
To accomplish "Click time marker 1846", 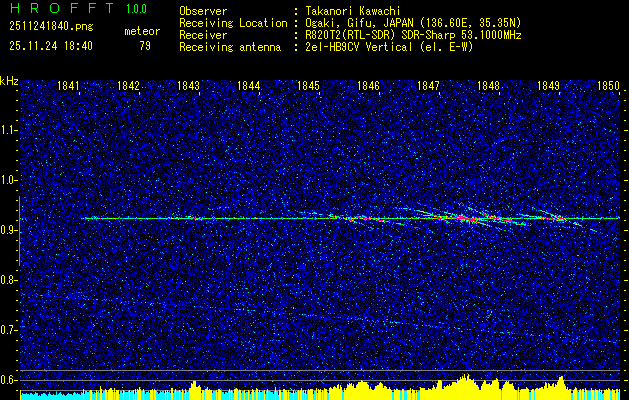I will 368,85.
